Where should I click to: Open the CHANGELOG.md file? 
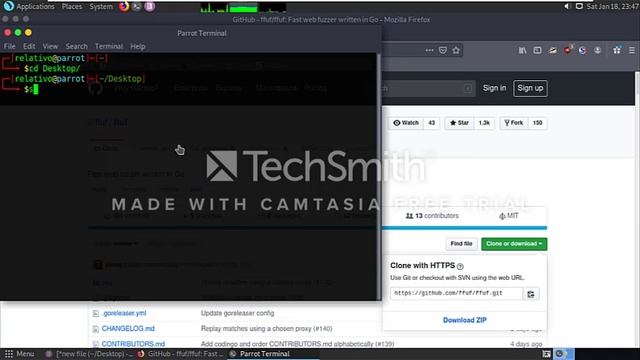(x=128, y=329)
